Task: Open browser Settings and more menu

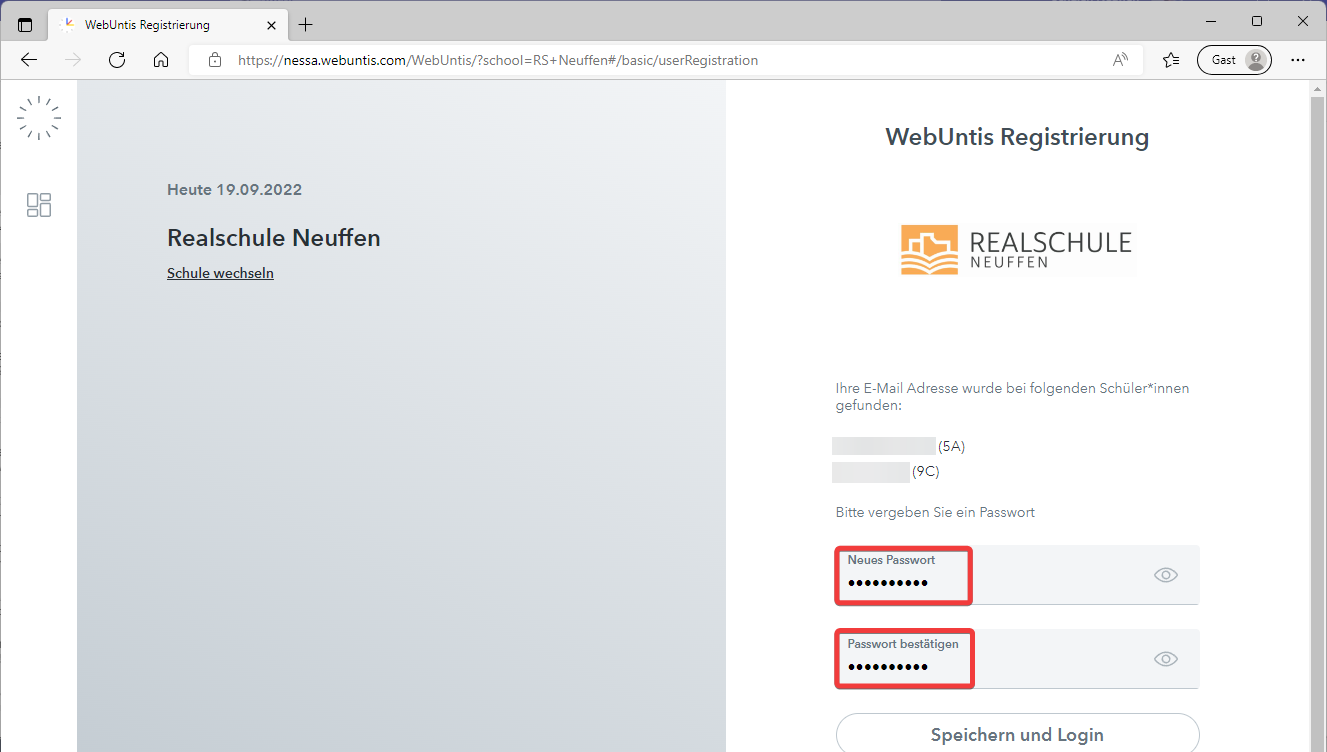Action: pos(1298,60)
